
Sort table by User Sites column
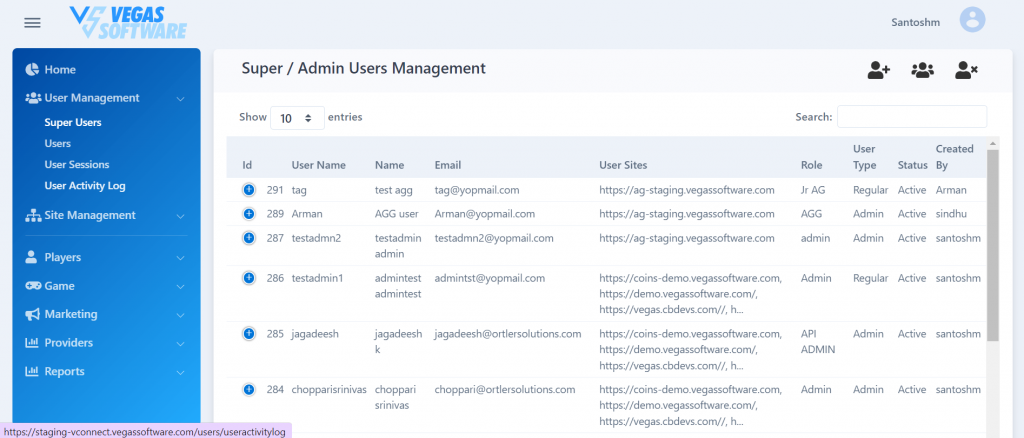(623, 165)
